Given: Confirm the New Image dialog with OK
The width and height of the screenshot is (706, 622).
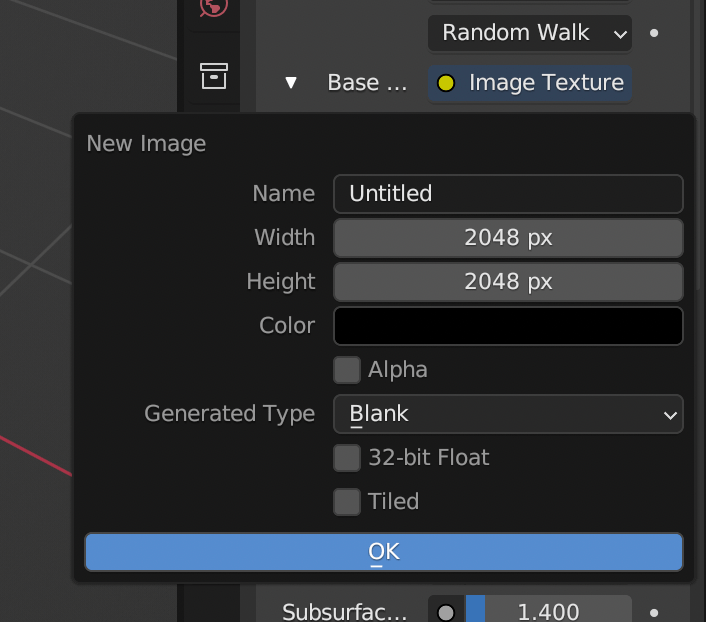Looking at the screenshot, I should coord(384,552).
